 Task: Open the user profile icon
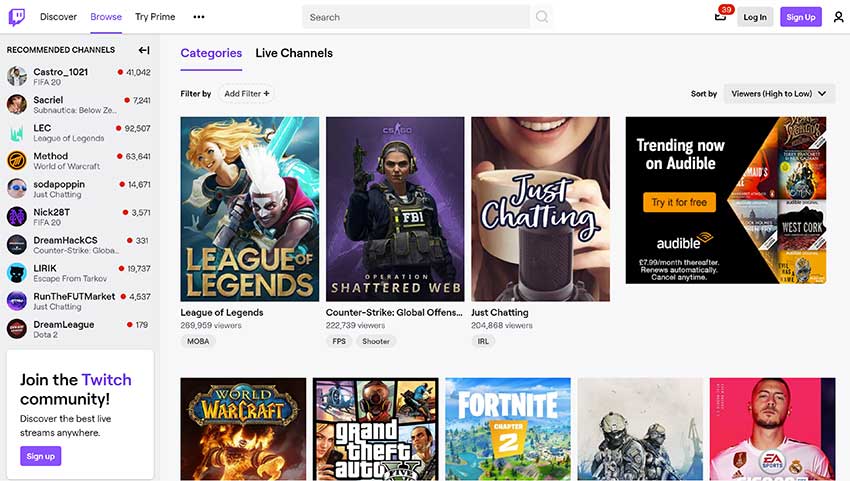click(x=838, y=17)
